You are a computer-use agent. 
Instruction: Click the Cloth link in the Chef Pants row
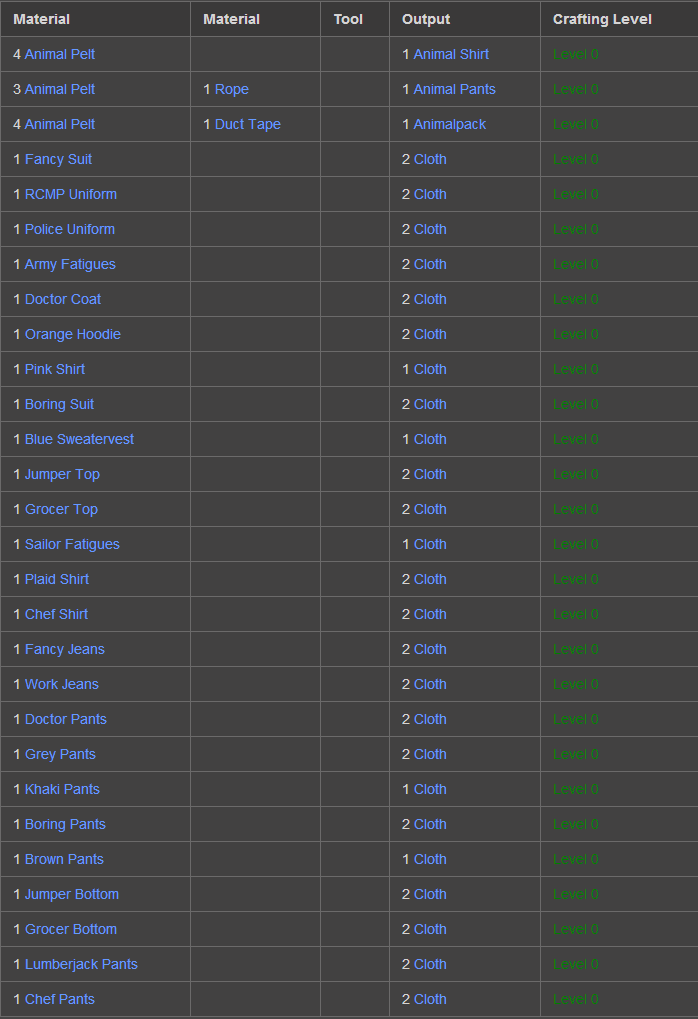click(430, 1000)
